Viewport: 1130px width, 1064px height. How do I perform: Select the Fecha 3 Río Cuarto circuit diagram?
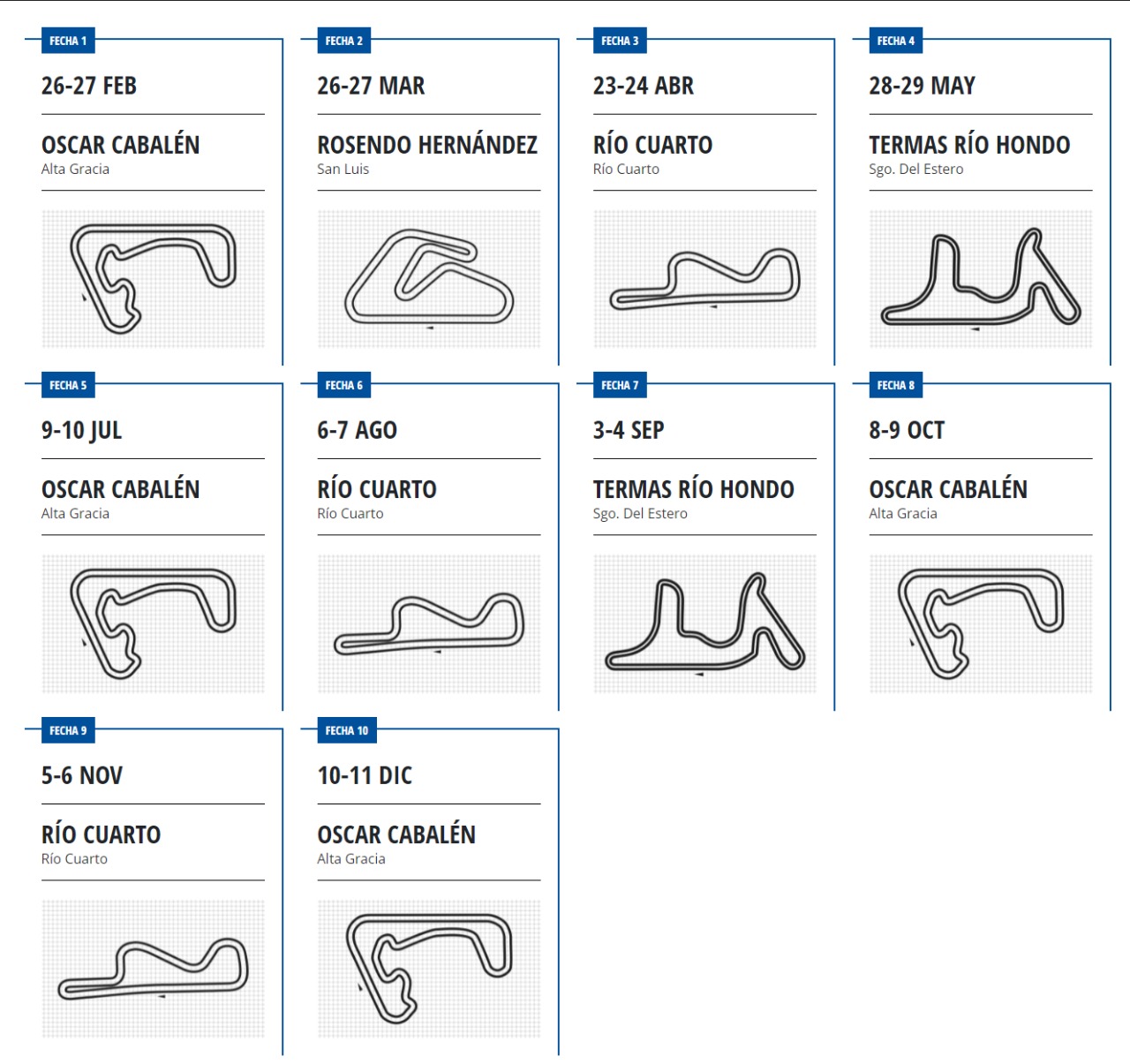[x=704, y=279]
